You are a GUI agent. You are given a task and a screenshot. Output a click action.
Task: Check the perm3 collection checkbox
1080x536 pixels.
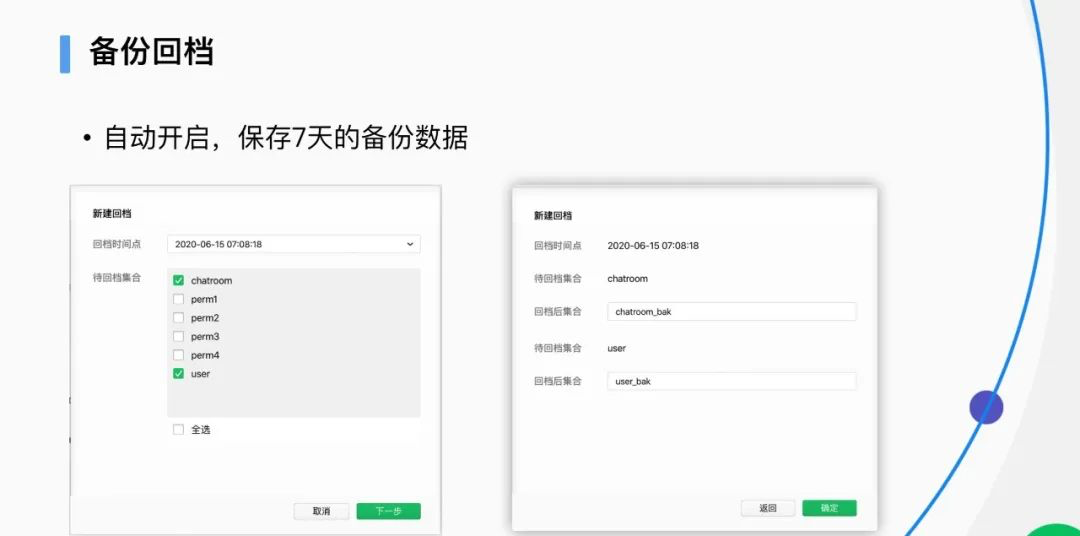click(x=178, y=336)
